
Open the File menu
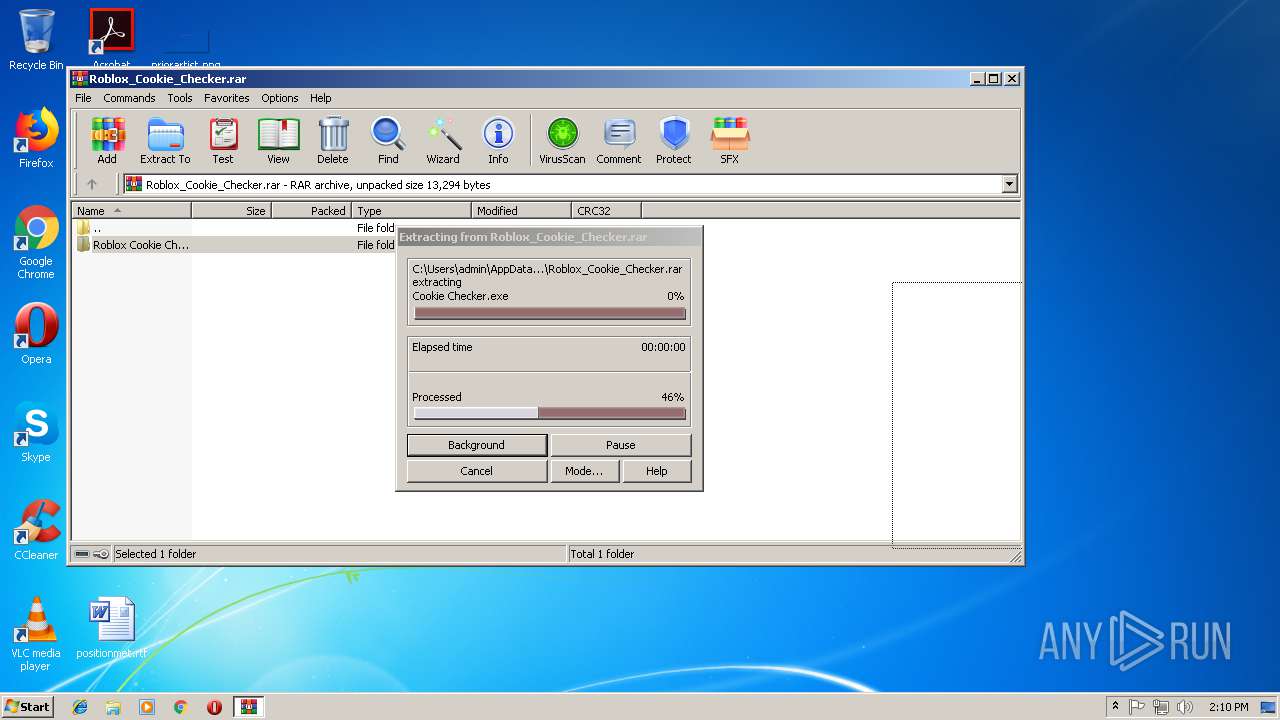pos(83,98)
